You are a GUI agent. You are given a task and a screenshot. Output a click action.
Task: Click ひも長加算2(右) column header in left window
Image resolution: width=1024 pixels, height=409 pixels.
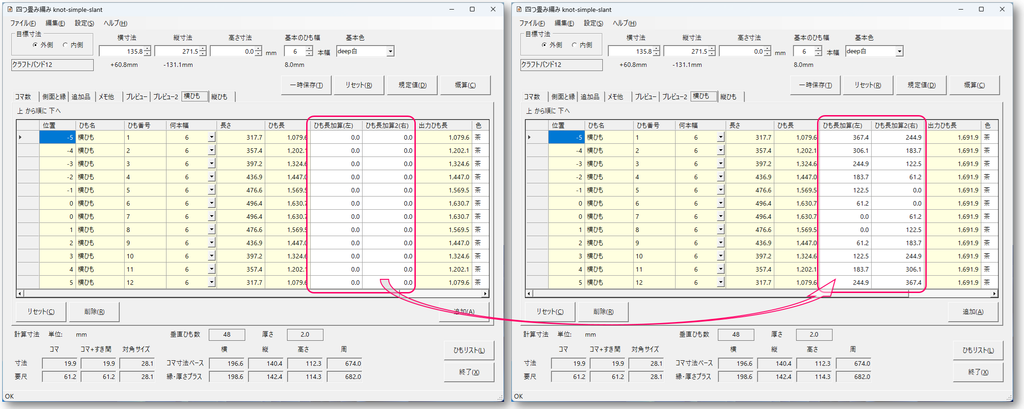[x=389, y=125]
